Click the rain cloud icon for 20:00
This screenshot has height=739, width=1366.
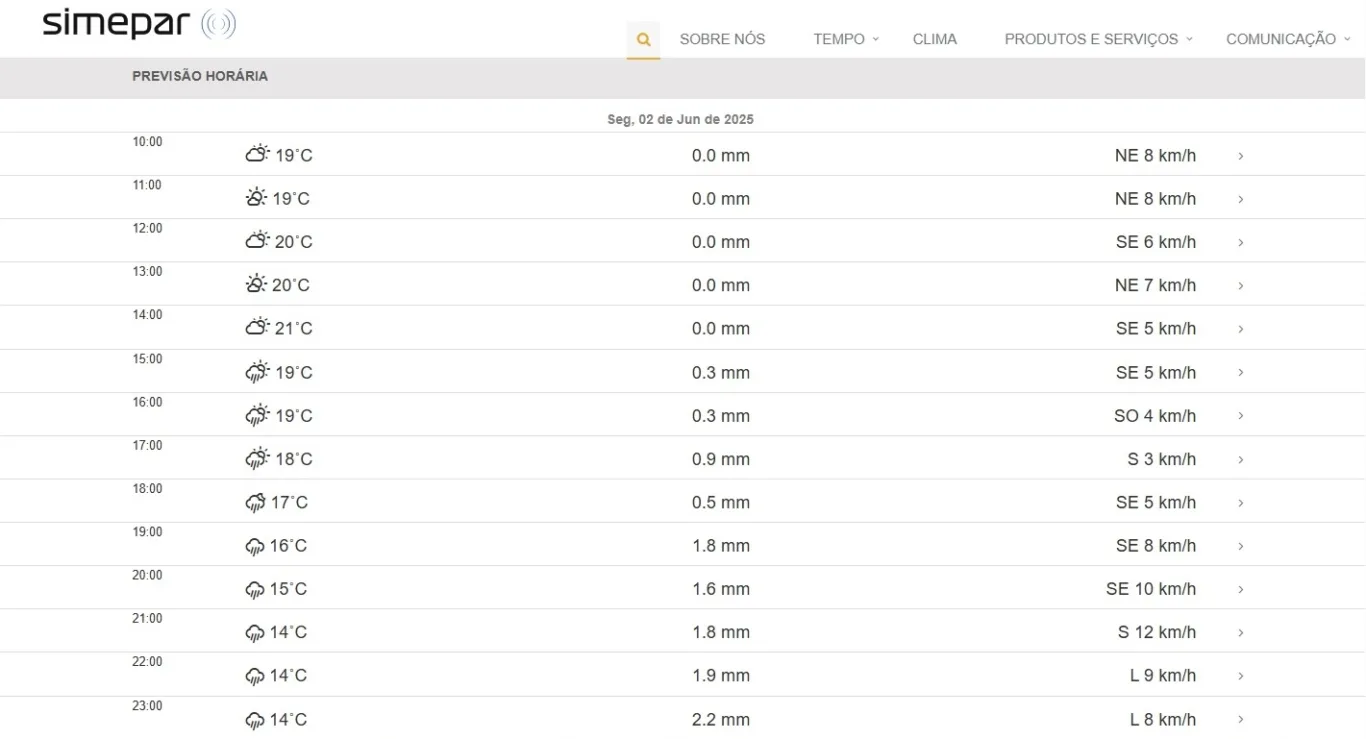pos(255,589)
